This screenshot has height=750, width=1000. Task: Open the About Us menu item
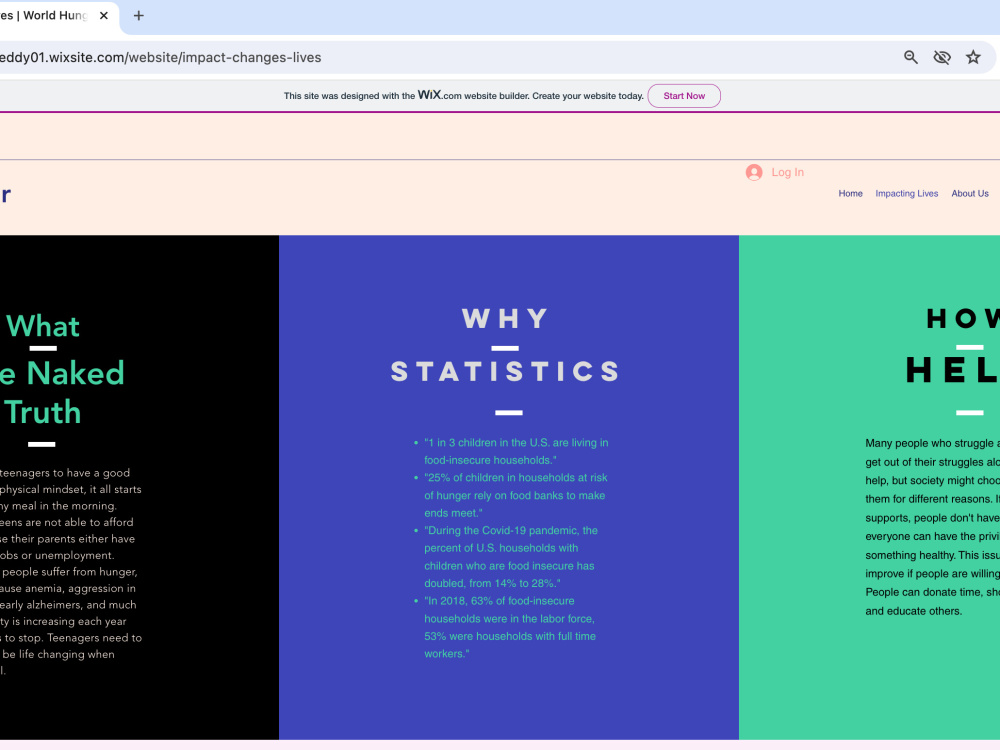pyautogui.click(x=970, y=193)
